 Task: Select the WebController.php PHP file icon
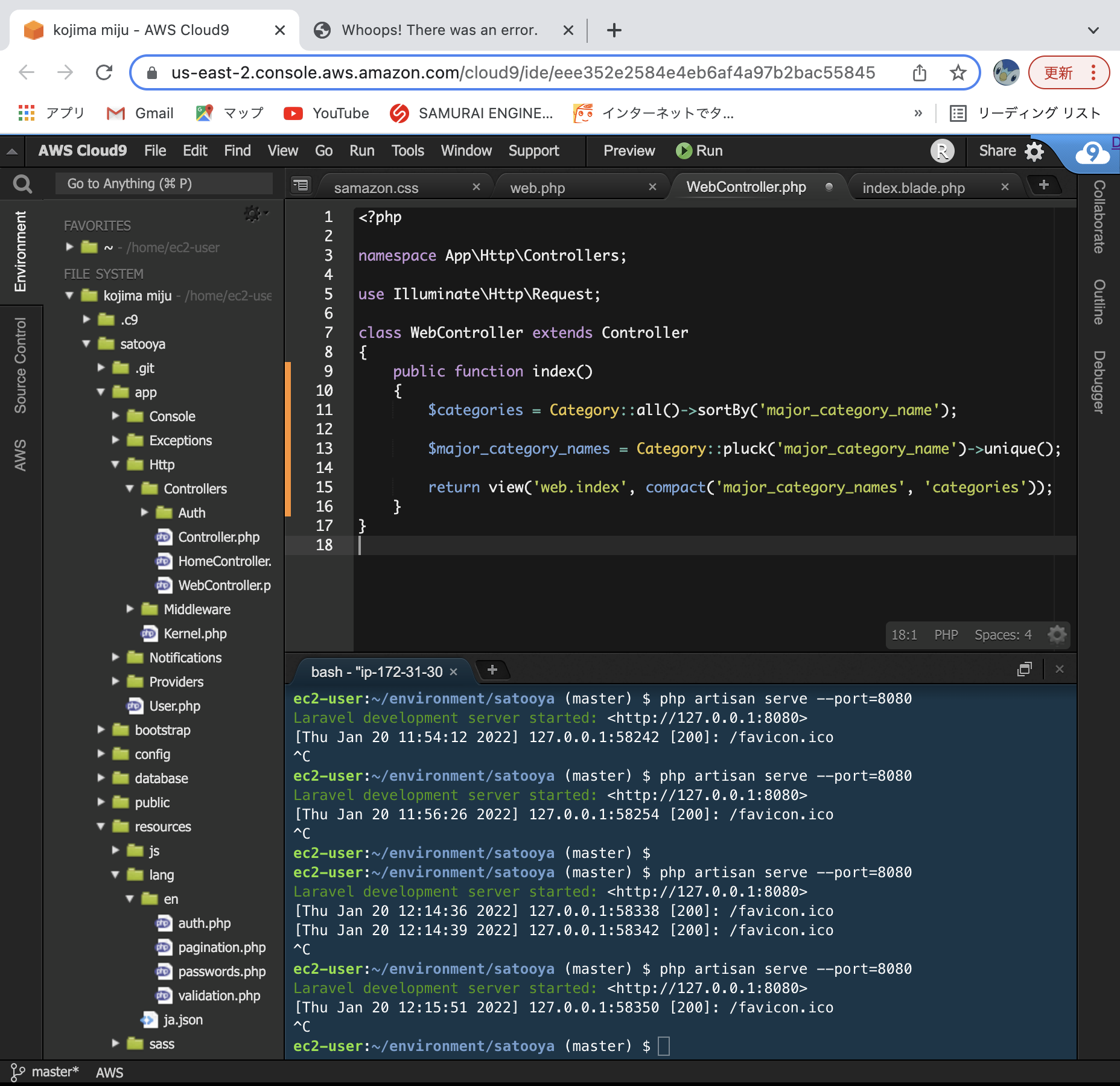click(x=164, y=585)
